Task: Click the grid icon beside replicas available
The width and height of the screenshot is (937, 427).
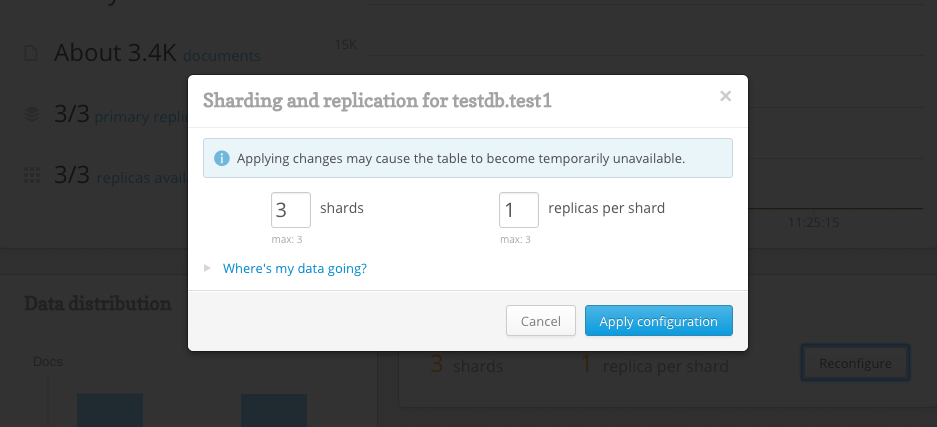Action: [x=32, y=176]
